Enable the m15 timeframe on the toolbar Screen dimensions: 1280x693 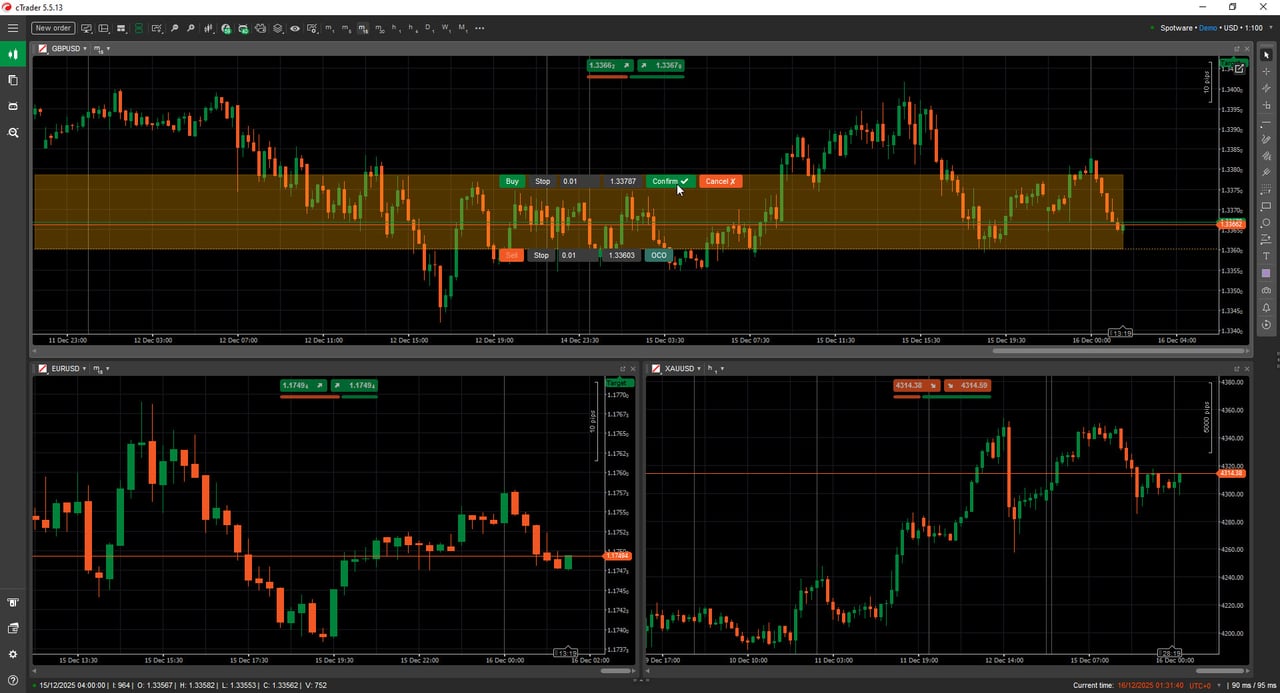coord(362,28)
